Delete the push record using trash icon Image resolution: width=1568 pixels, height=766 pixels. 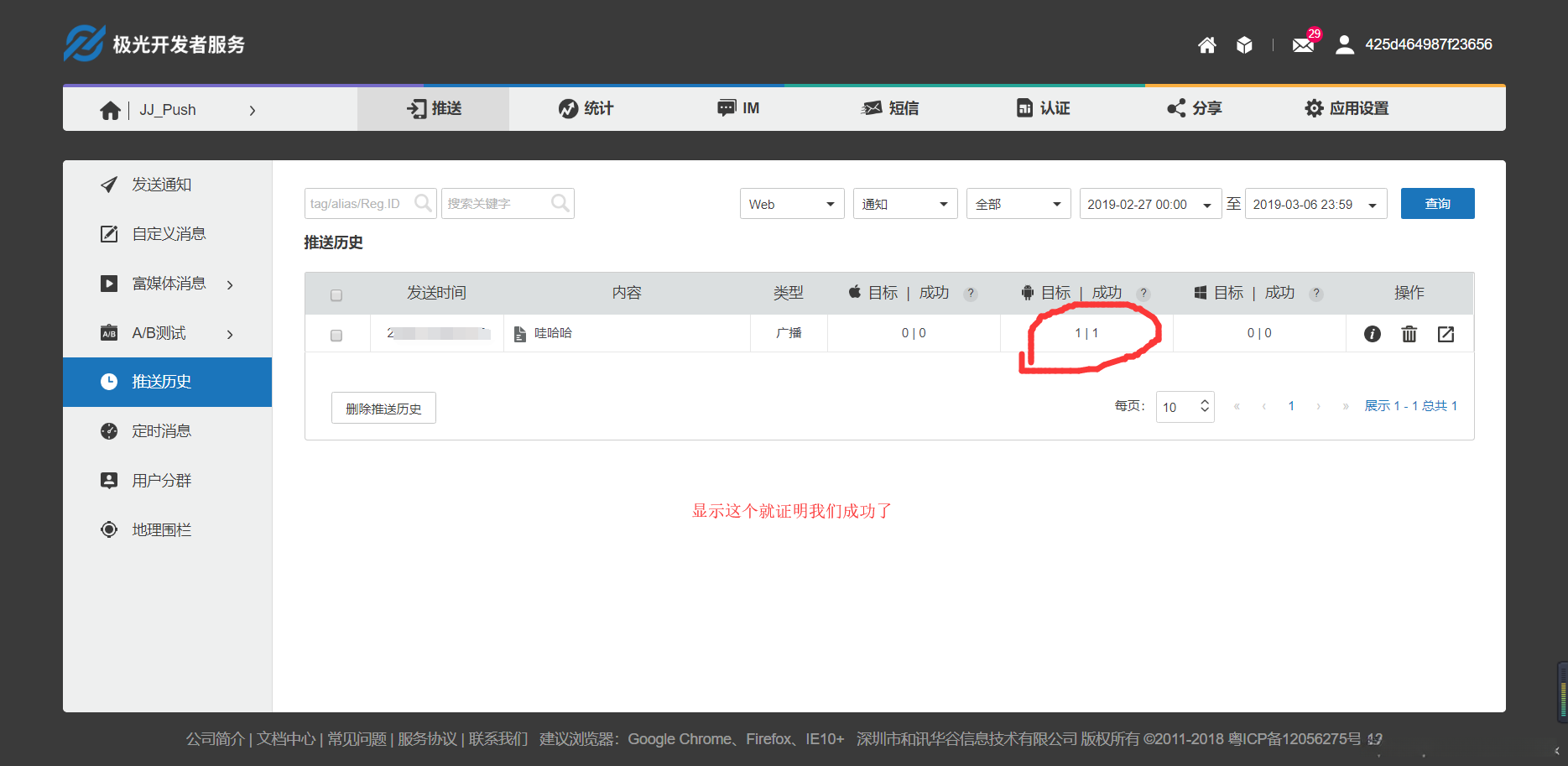point(1409,333)
